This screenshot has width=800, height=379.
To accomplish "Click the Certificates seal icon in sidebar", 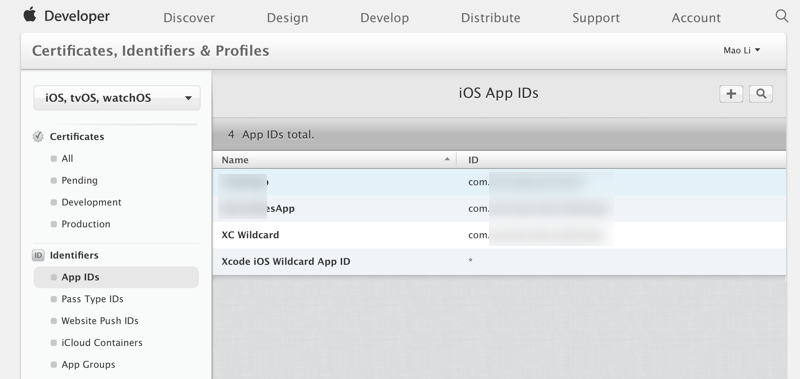I will [x=38, y=137].
